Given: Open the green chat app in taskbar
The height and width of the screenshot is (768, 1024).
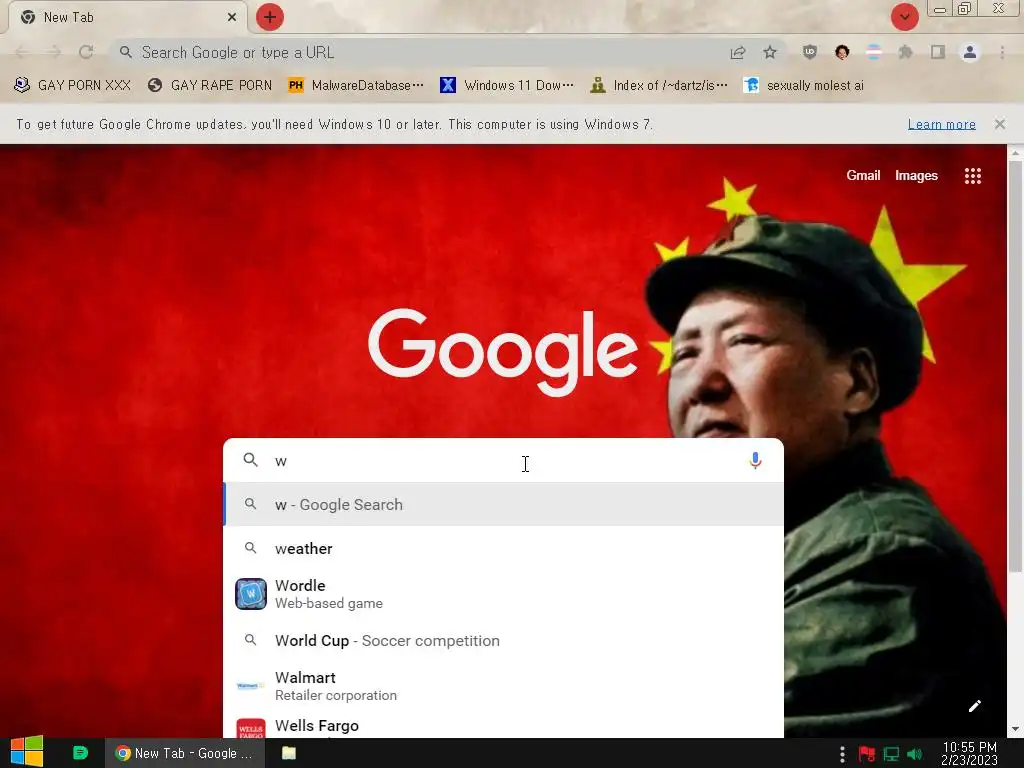Looking at the screenshot, I should coord(80,752).
